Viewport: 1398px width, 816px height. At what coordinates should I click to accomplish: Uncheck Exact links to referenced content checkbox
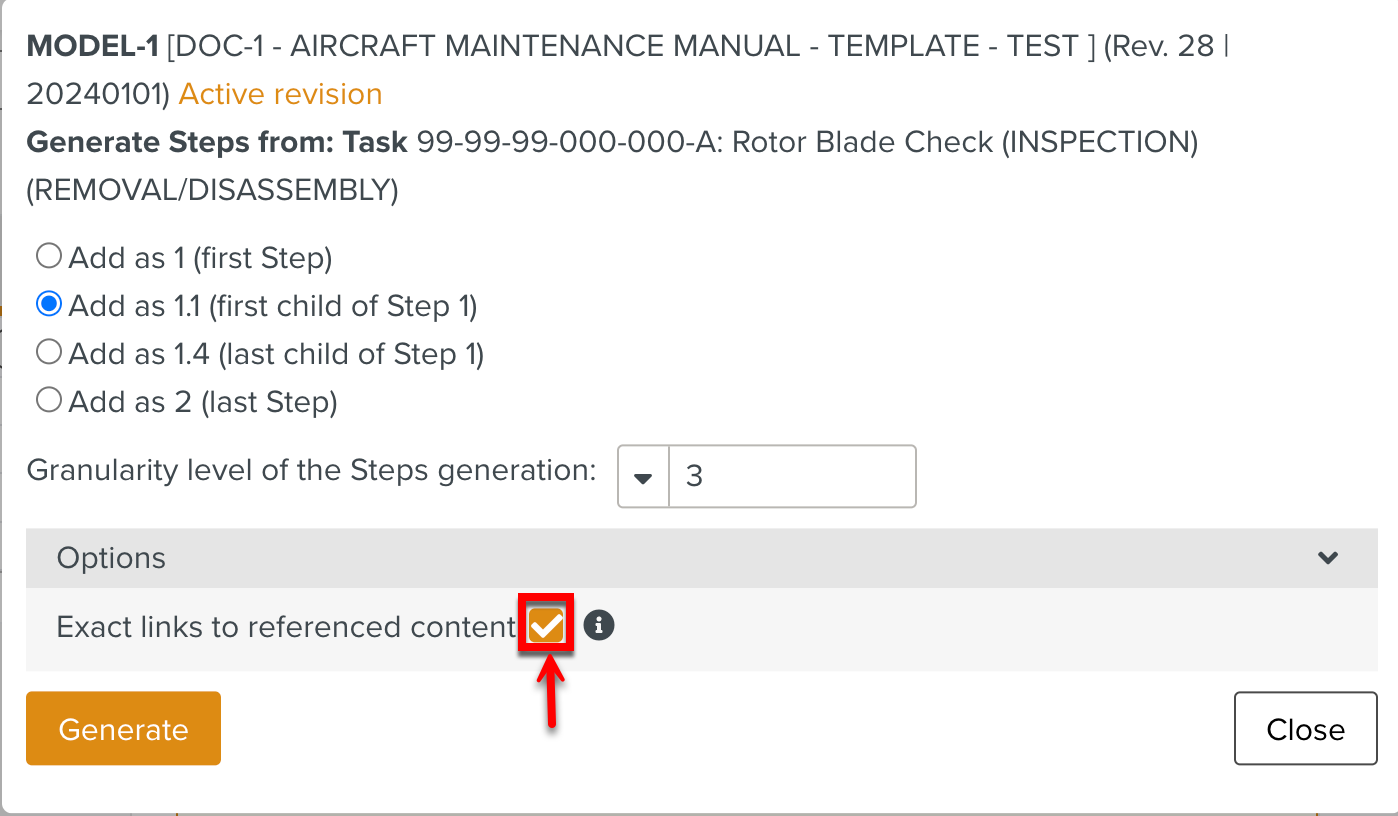(x=546, y=626)
